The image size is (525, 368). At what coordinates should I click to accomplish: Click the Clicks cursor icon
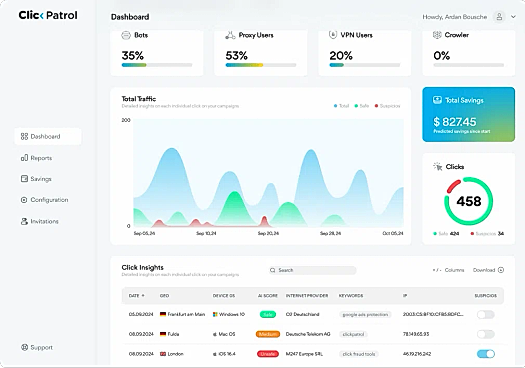[x=438, y=166]
